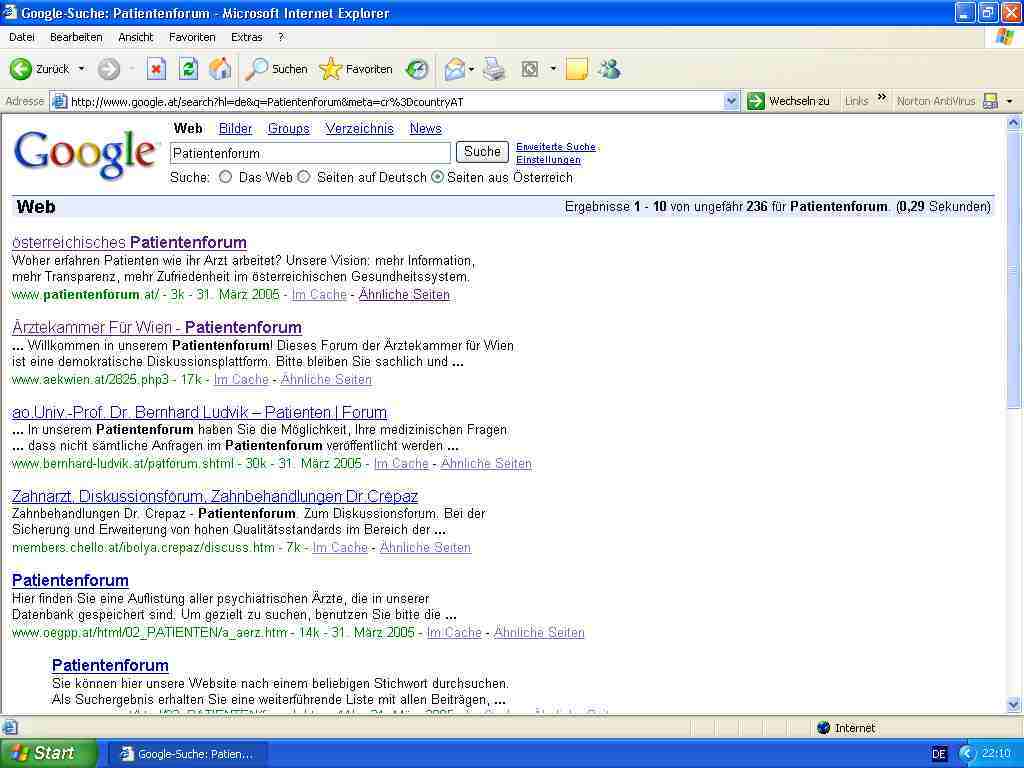Open the österreichisches Patientenforum result

(x=129, y=242)
